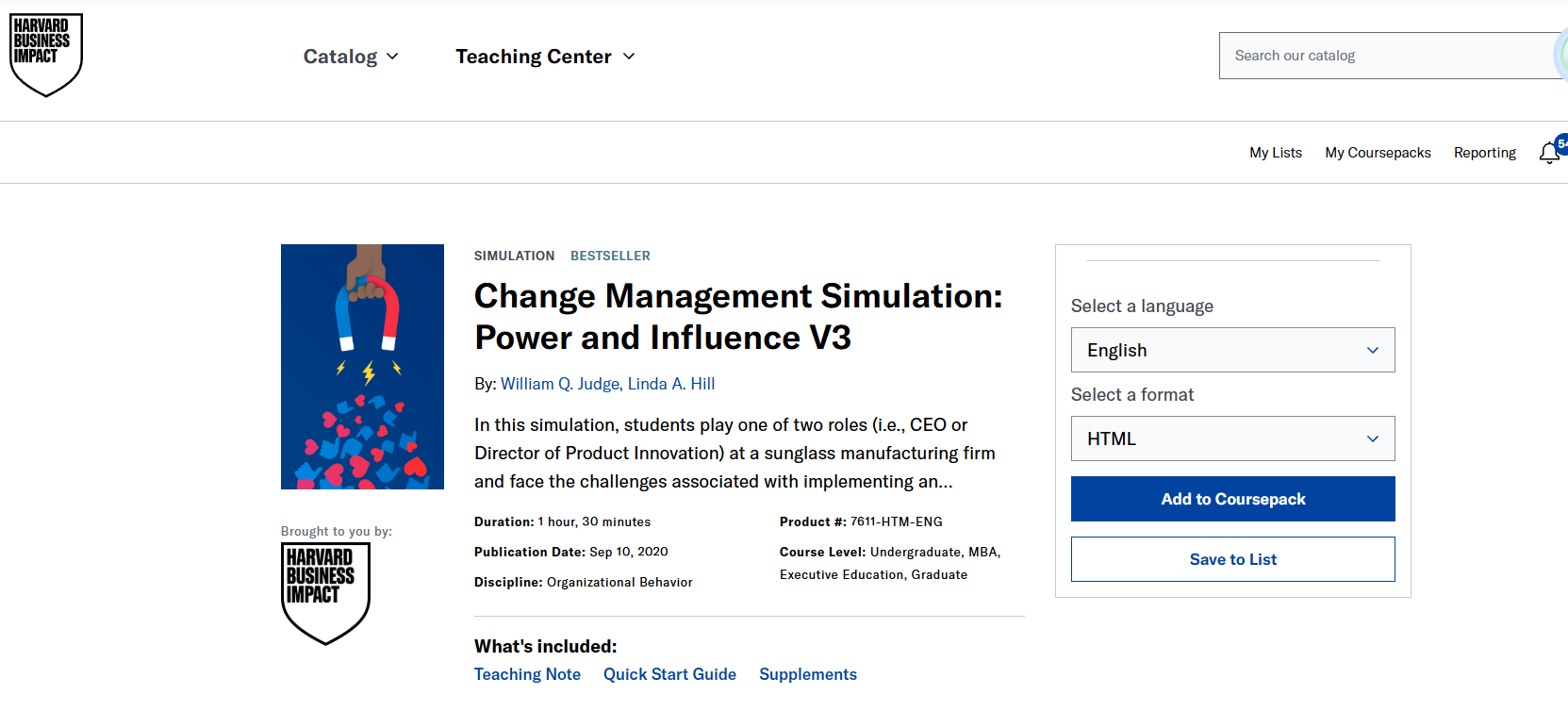The image size is (1568, 728).
Task: Open the HTML format dropdown
Action: (x=1232, y=438)
